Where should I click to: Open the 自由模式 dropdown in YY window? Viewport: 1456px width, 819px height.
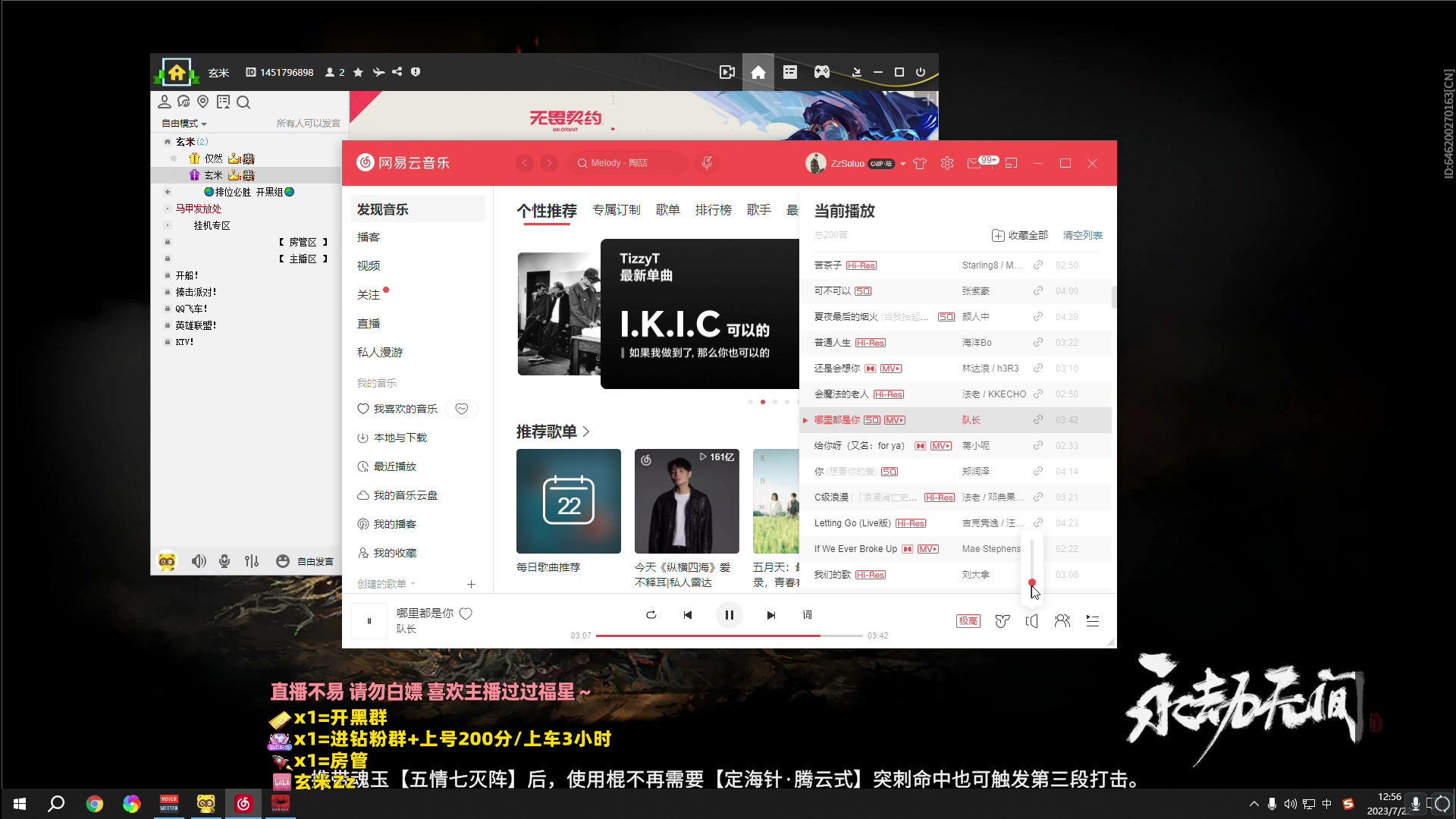pos(184,124)
